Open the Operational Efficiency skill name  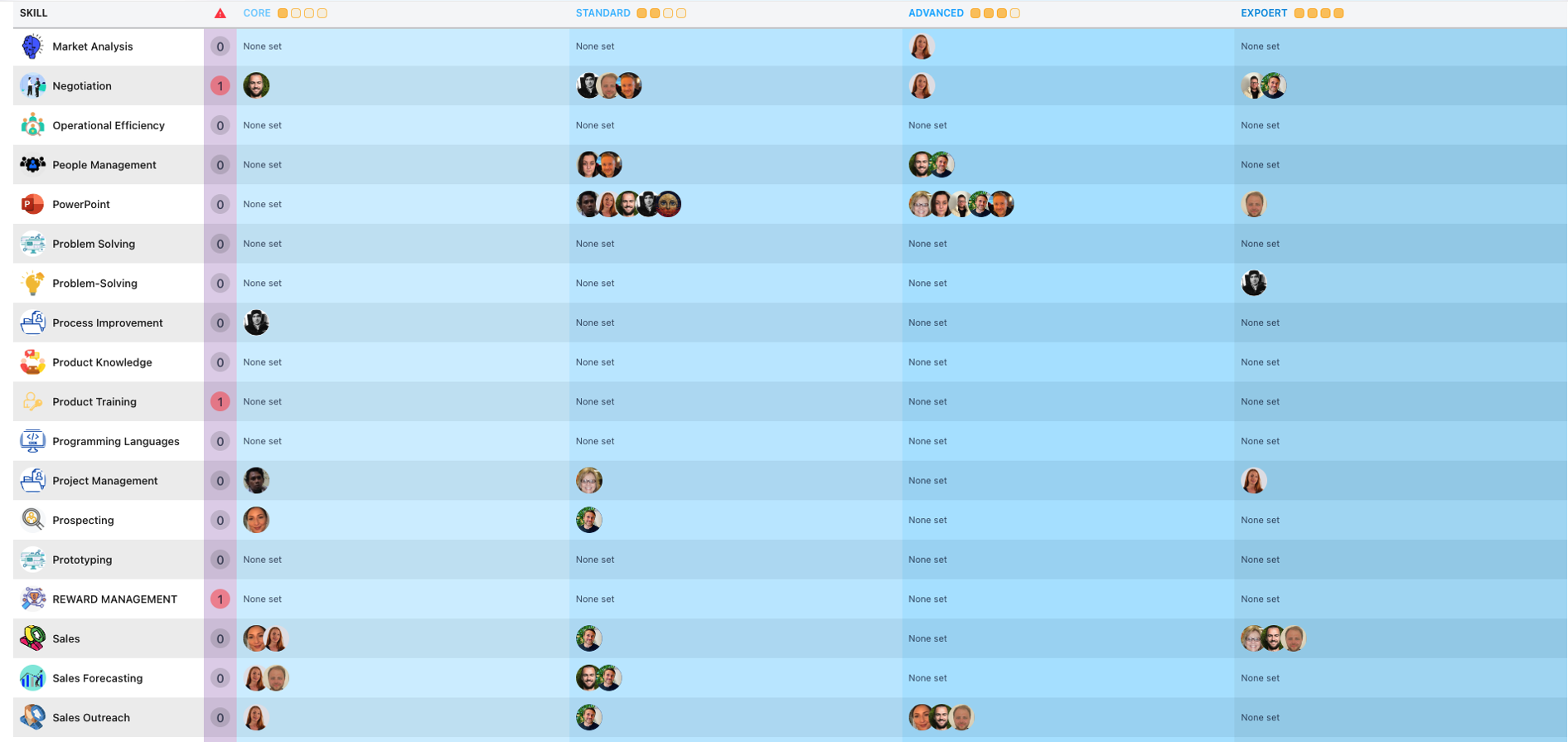pos(109,125)
